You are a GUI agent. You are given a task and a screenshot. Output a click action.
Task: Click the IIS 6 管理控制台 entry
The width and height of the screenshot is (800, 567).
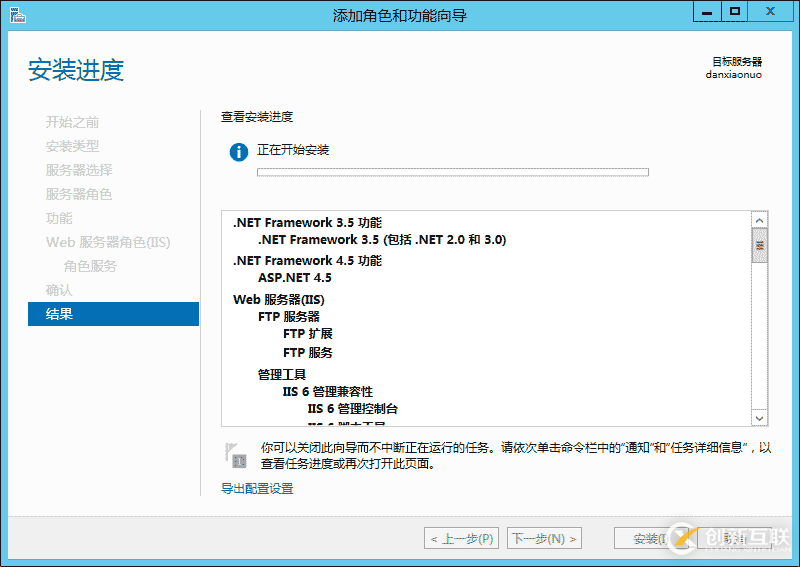tap(353, 409)
